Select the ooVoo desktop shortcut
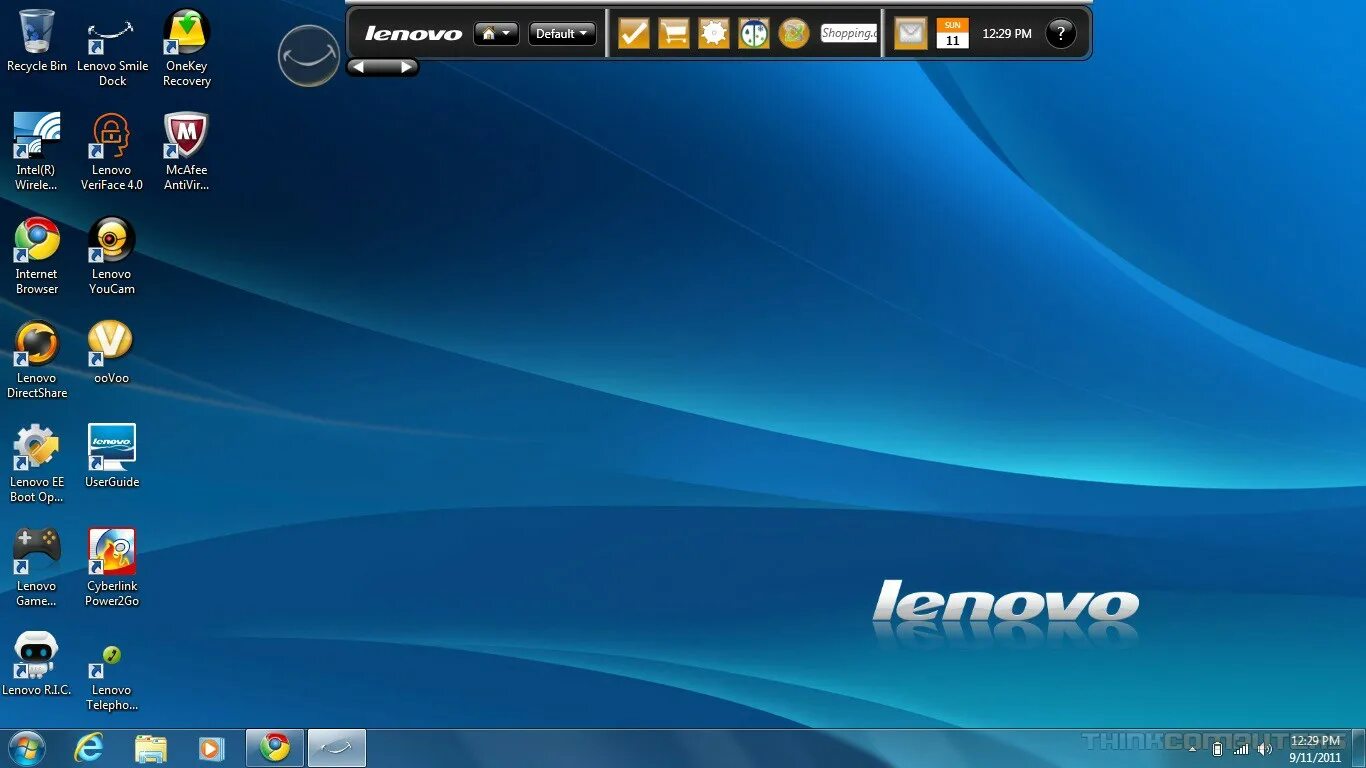 pos(112,352)
